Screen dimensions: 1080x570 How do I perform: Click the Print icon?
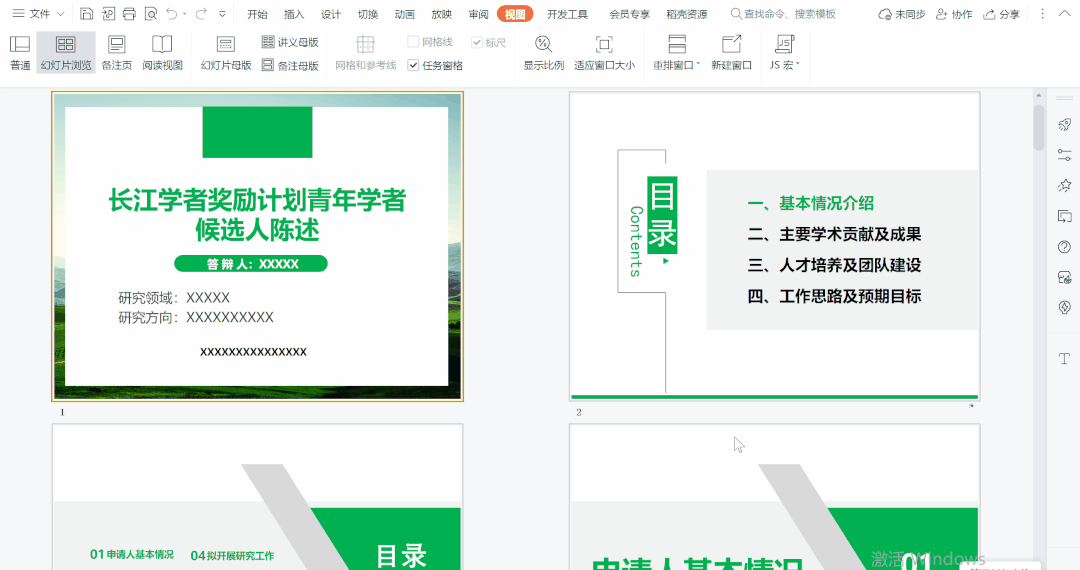[129, 14]
